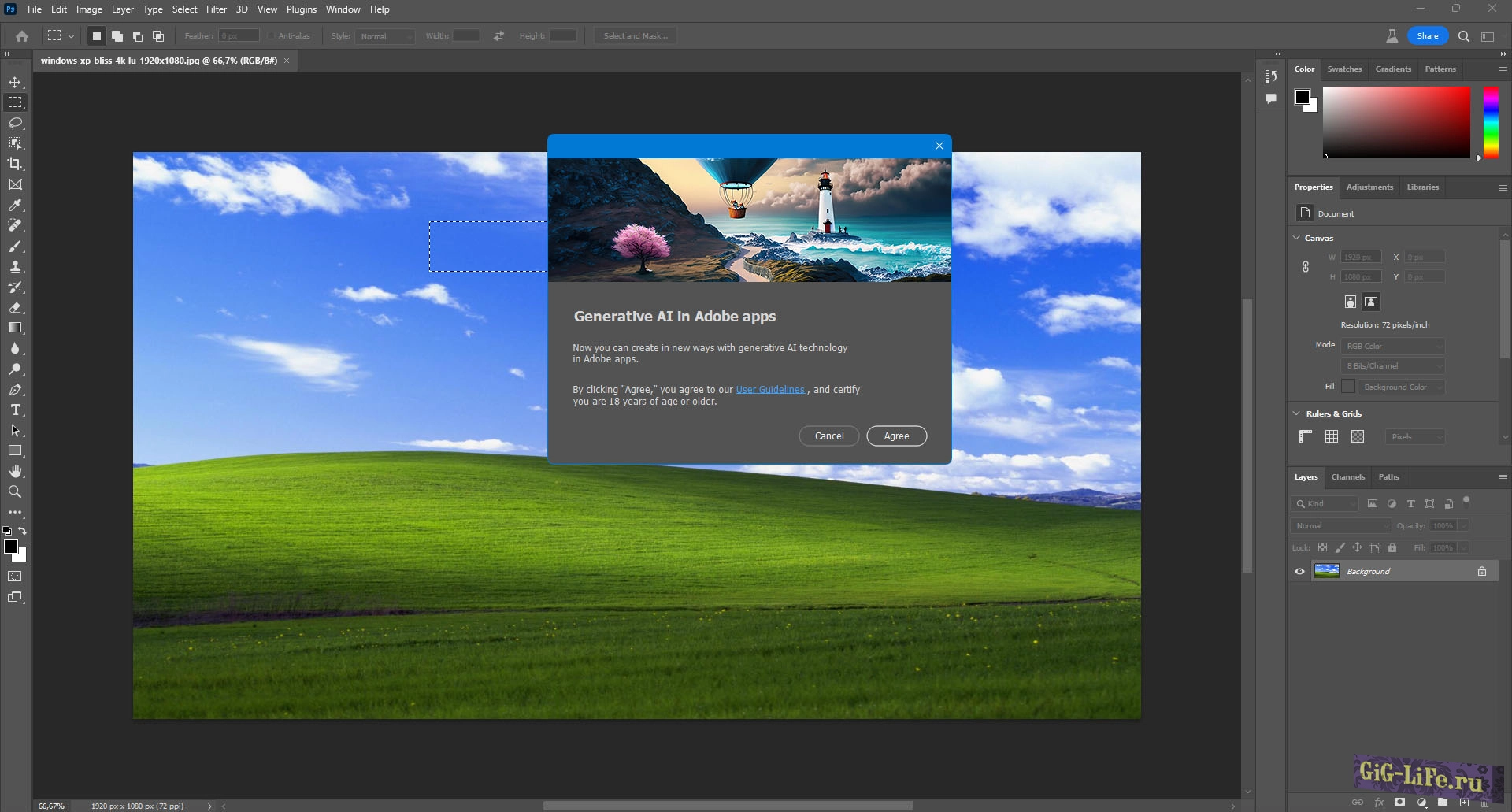Select the Lasso tool
Screen dimensions: 1512x812
pos(15,124)
